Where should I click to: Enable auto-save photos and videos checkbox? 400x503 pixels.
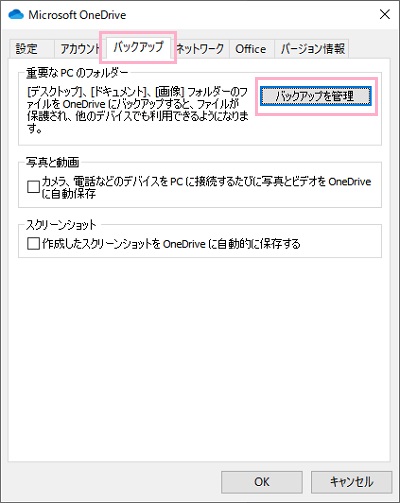click(x=33, y=186)
